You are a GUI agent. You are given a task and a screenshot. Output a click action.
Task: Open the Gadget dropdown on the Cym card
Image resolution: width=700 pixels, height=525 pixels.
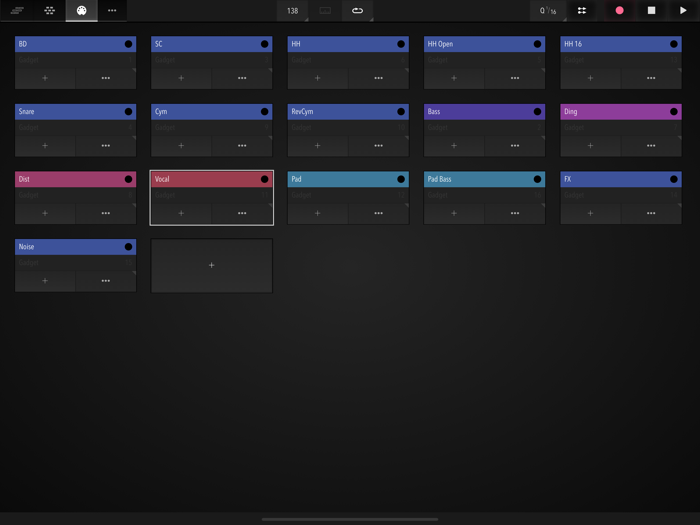tap(212, 128)
